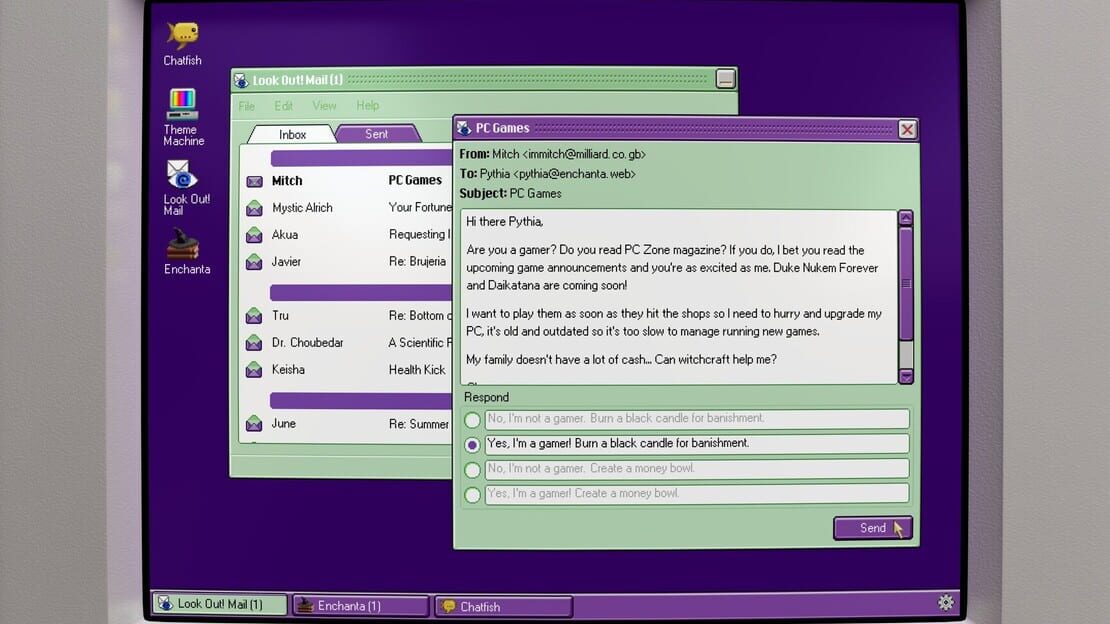Image resolution: width=1110 pixels, height=624 pixels.
Task: Click the envelope icon beside Javier
Action: click(x=254, y=262)
